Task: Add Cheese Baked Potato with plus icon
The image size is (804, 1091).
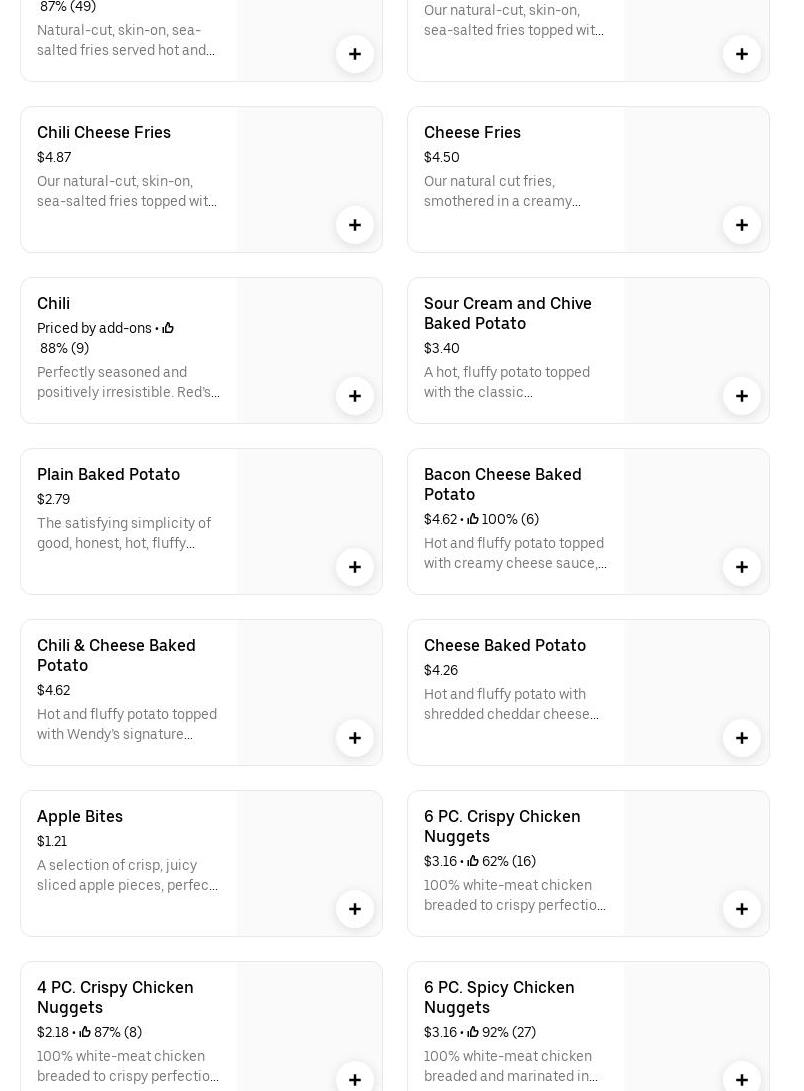Action: tap(742, 738)
